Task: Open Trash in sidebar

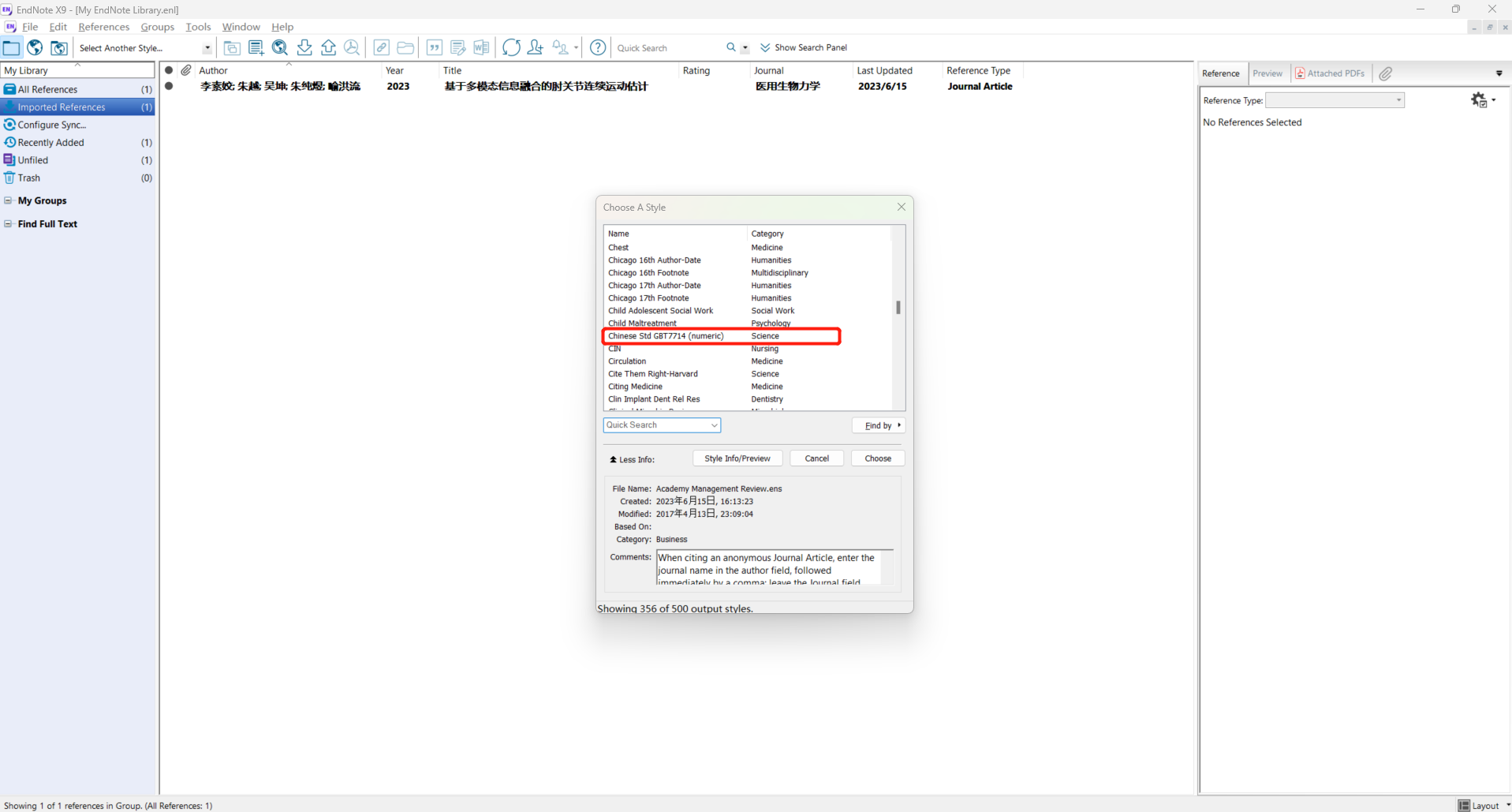Action: point(78,178)
